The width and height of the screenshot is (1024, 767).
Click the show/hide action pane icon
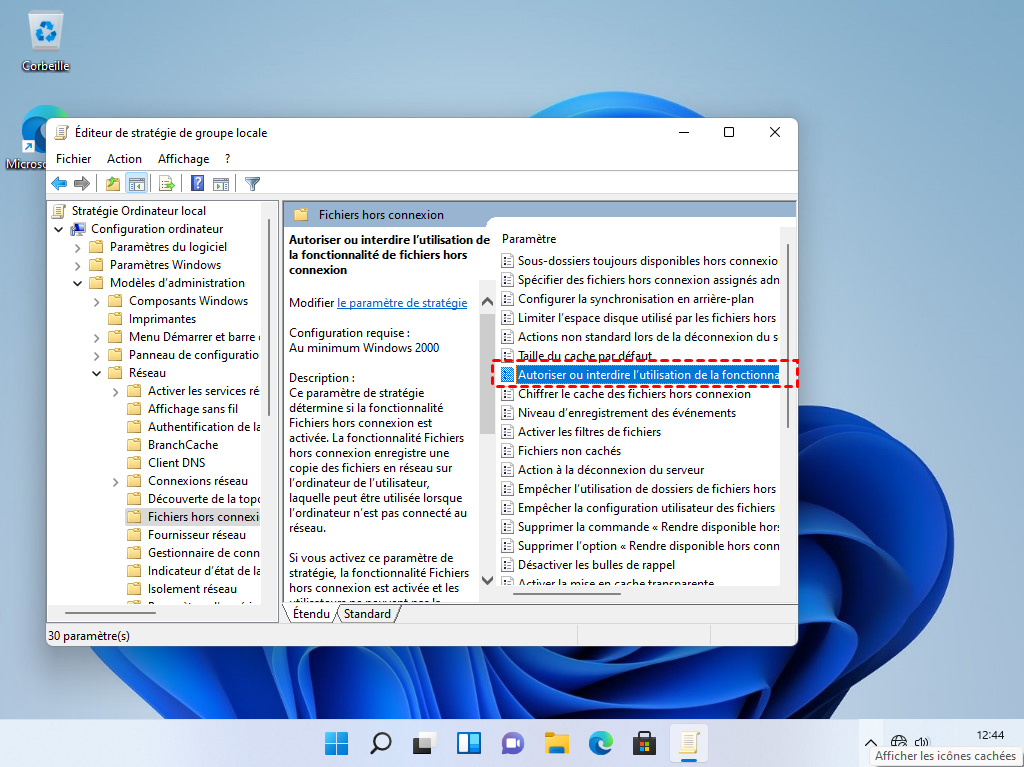tap(221, 183)
